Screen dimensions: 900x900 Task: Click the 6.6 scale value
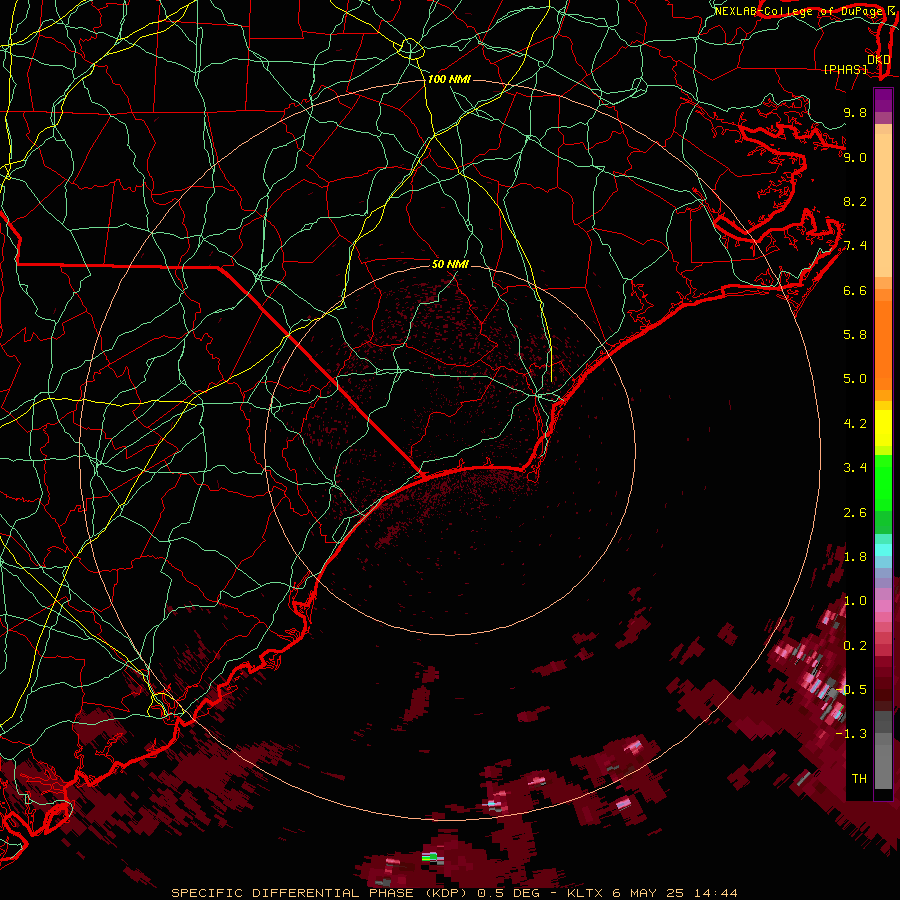(855, 290)
